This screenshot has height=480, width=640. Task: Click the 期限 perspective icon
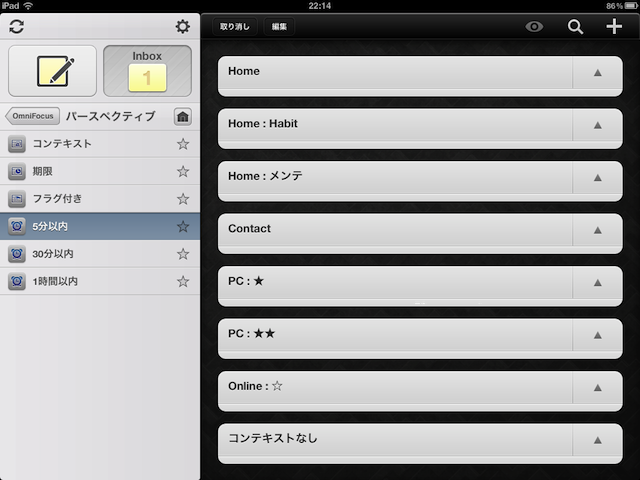click(17, 171)
